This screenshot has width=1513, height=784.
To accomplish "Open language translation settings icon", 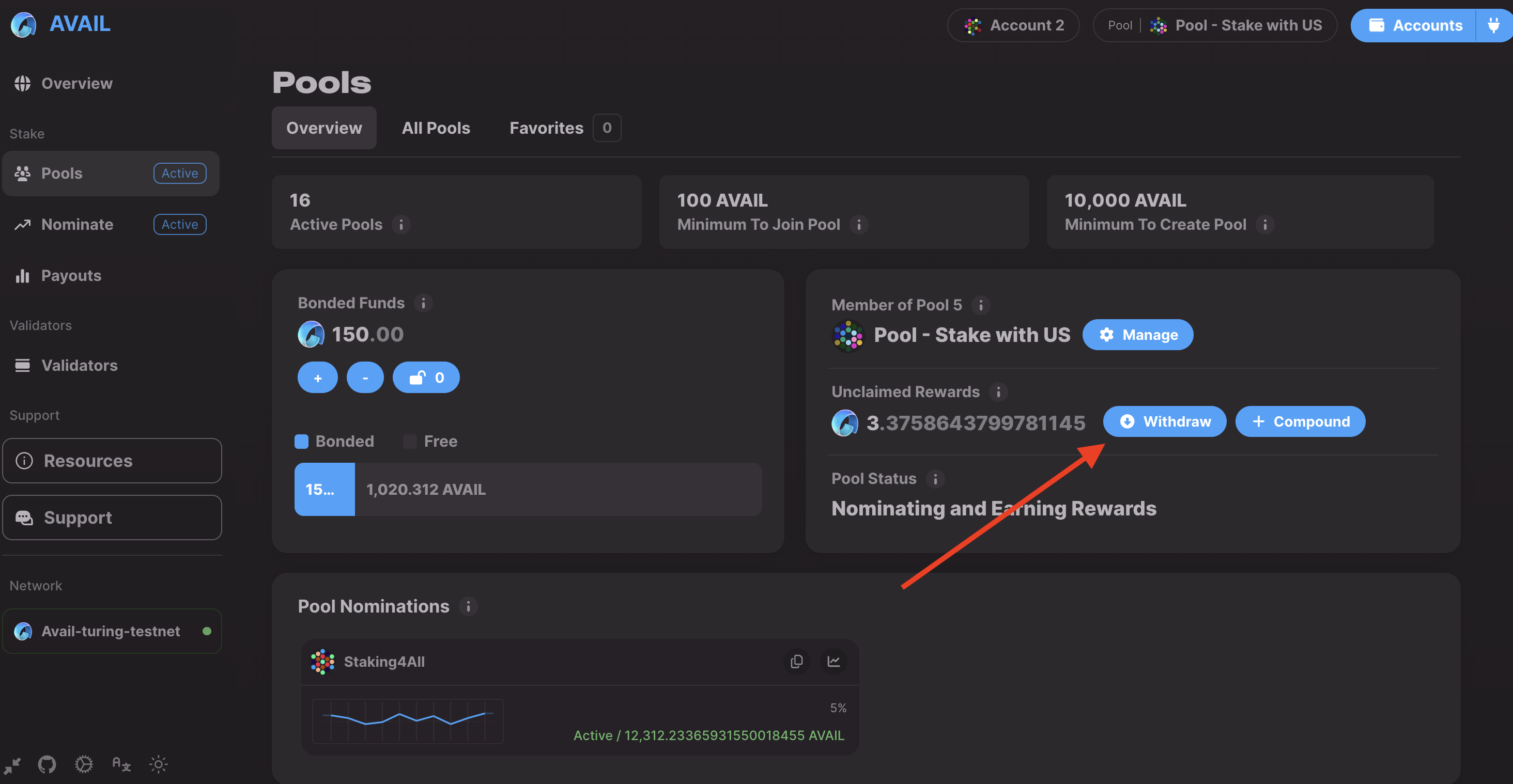I will pos(121,764).
